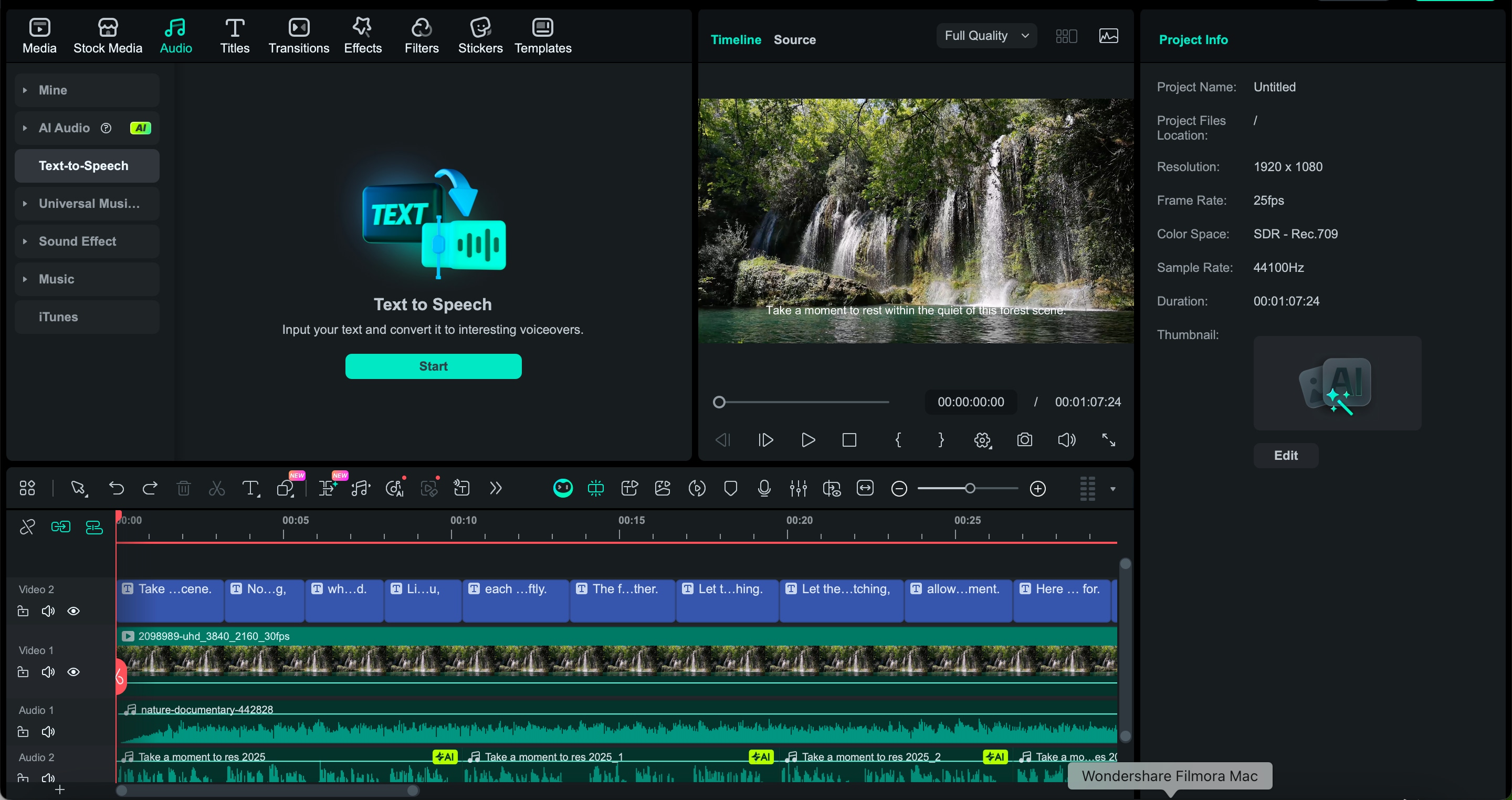The image size is (1512, 800).
Task: Select the Effects panel
Action: click(x=362, y=35)
